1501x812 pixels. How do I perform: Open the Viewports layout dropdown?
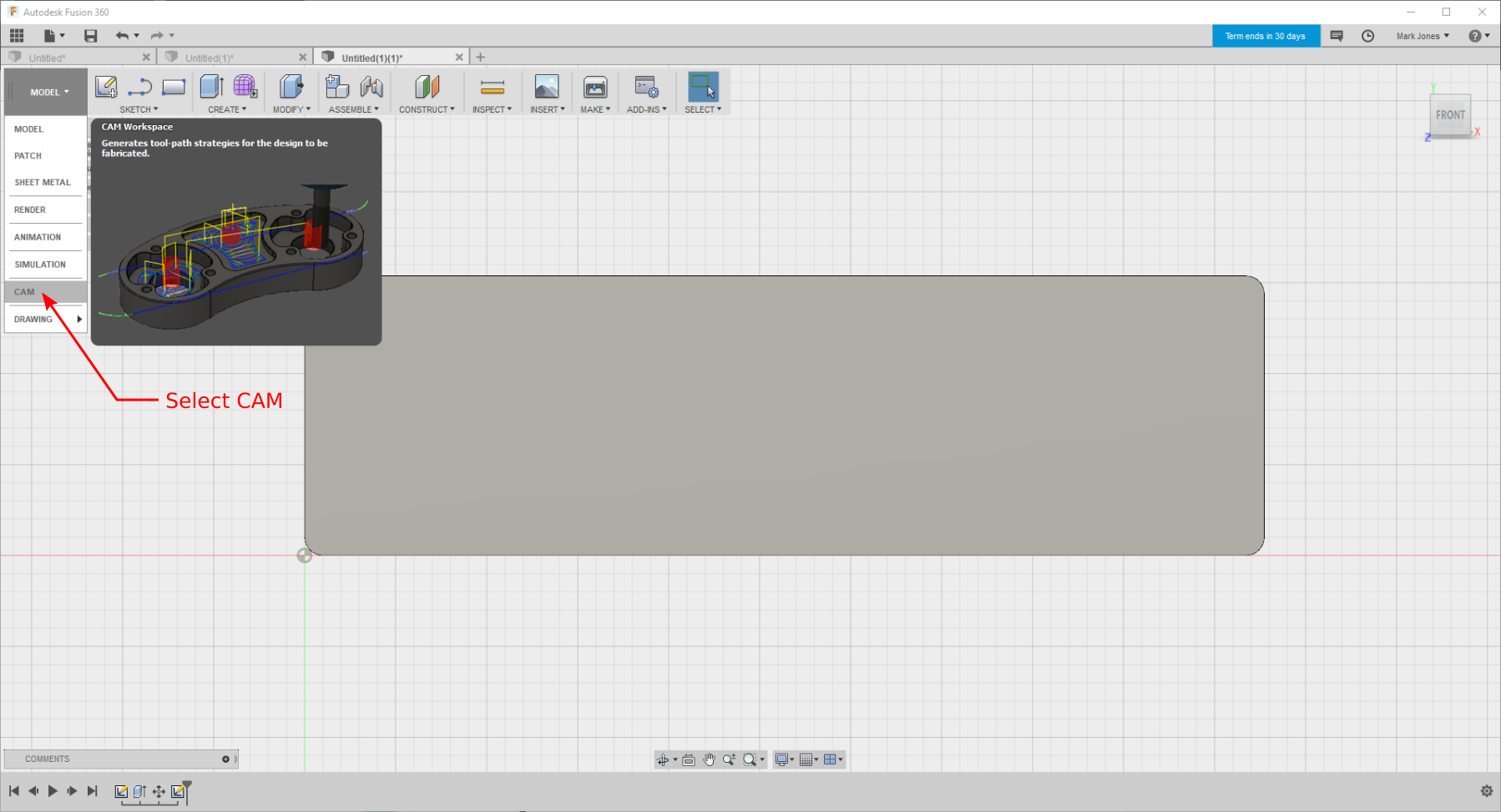[x=833, y=759]
